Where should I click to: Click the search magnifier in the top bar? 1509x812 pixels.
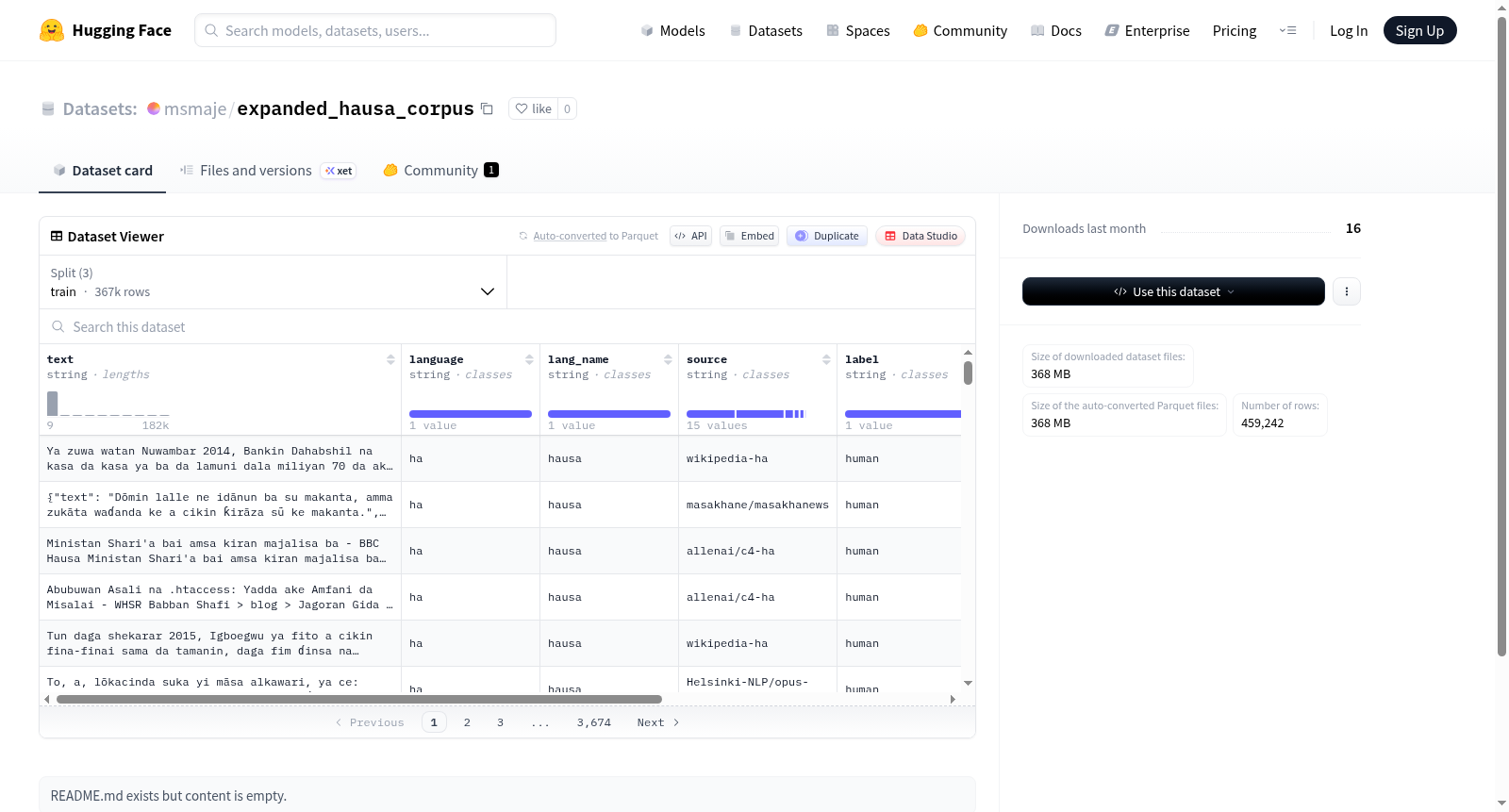tap(211, 30)
